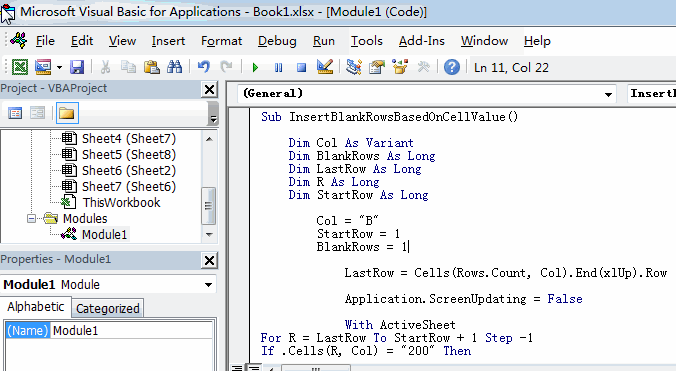
Task: Click the Break pause icon
Action: (x=279, y=68)
